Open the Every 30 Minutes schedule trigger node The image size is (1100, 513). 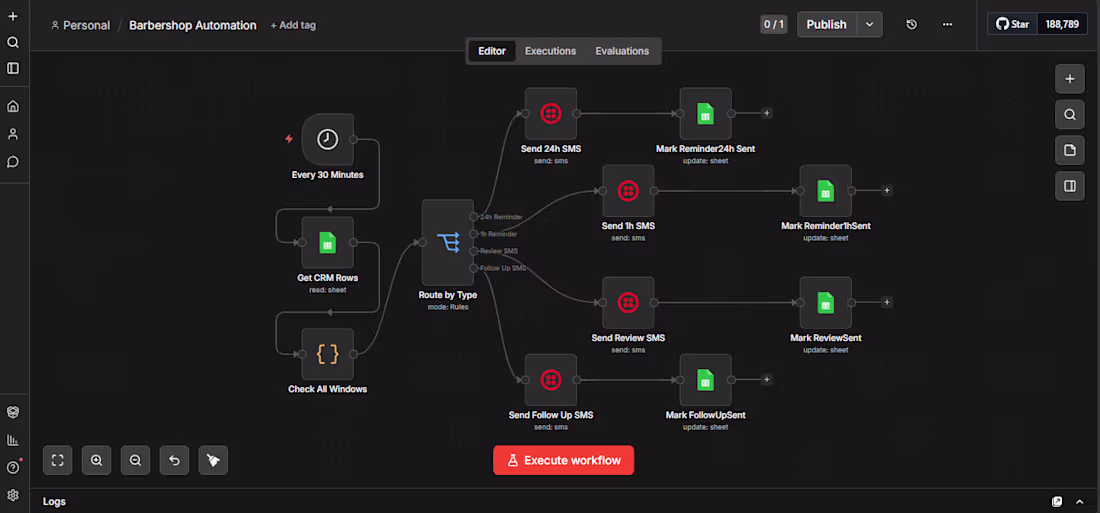pyautogui.click(x=328, y=139)
